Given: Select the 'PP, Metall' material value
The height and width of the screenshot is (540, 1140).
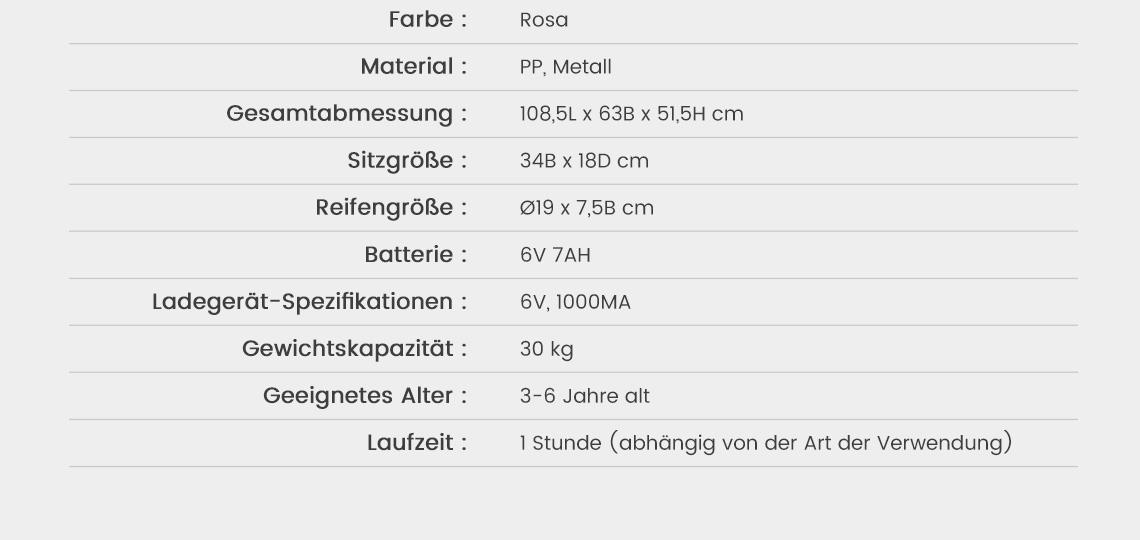Looking at the screenshot, I should [565, 68].
